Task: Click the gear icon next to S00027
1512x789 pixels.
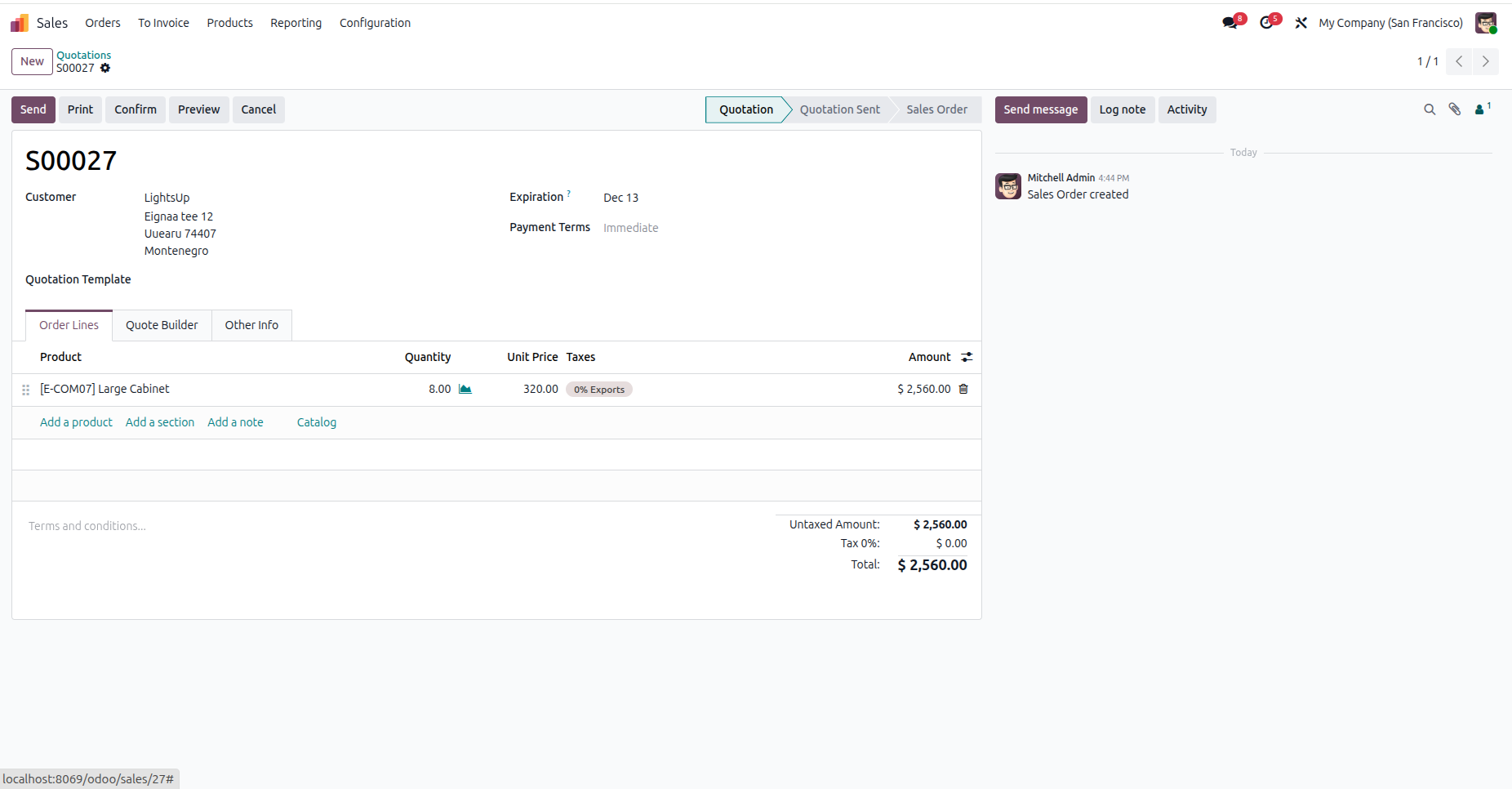Action: [x=105, y=68]
